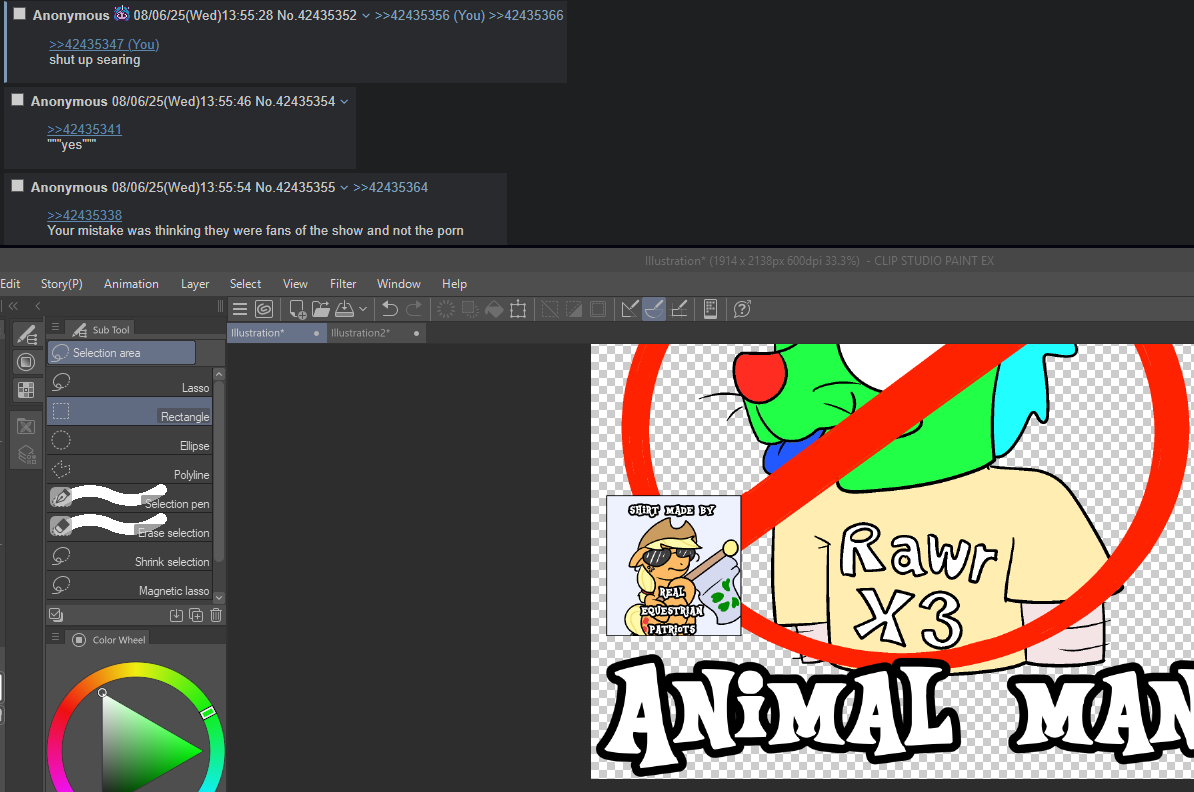Select the Sub Tool panel tab
The height and width of the screenshot is (792, 1194).
(x=101, y=329)
